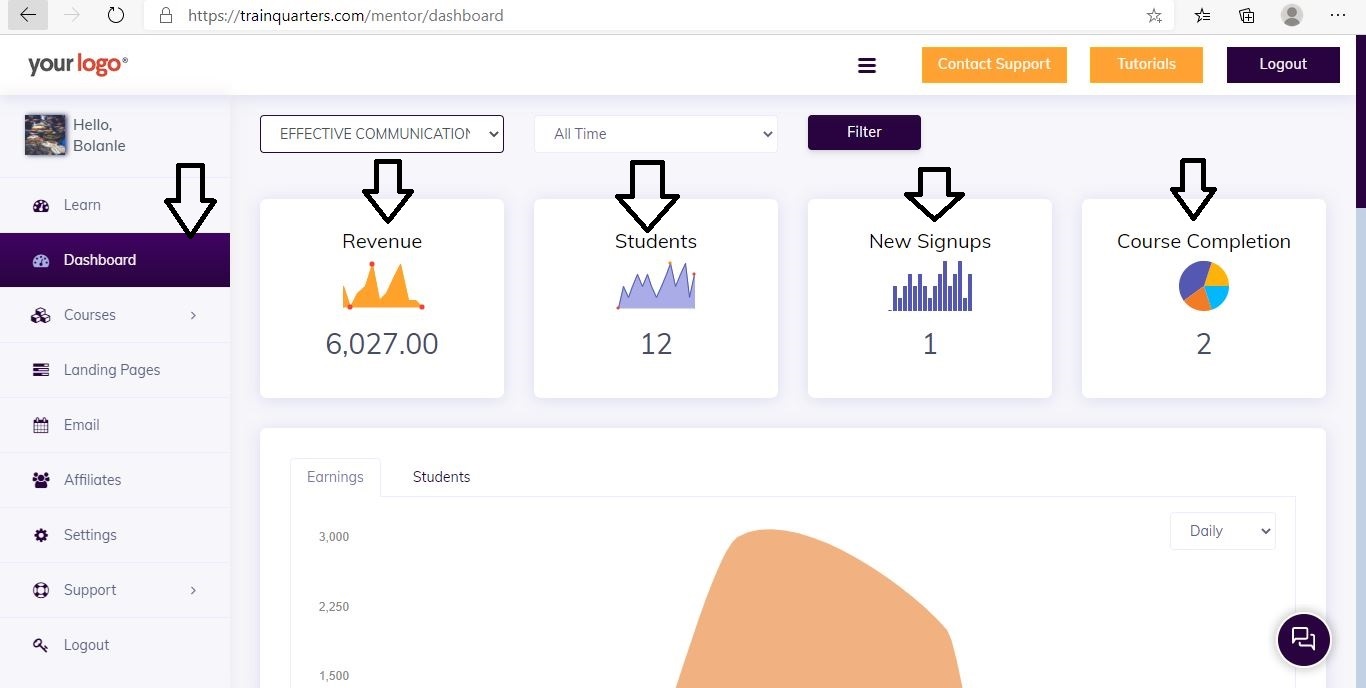Click the Dashboard gauge icon

pyautogui.click(x=41, y=260)
